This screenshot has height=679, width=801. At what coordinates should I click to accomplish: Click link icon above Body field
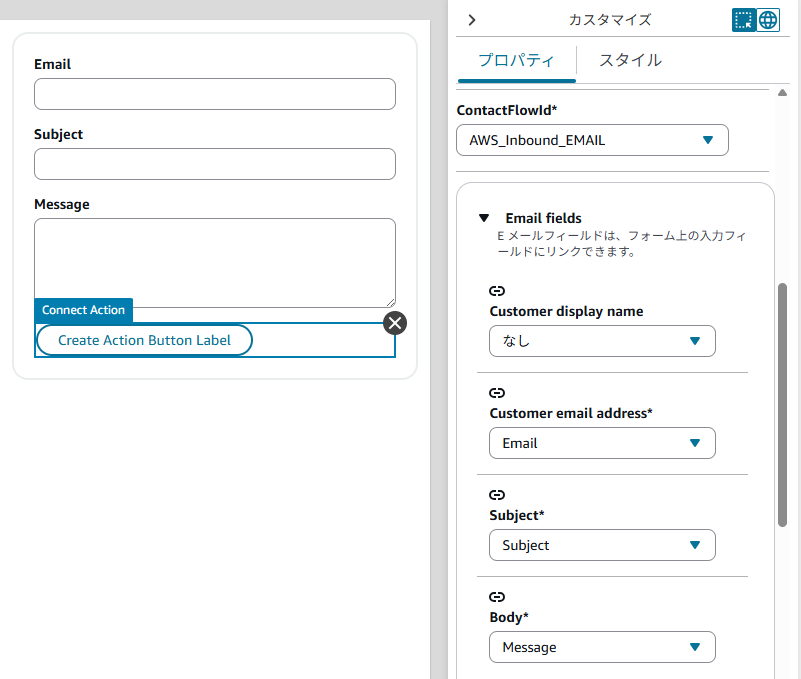click(x=497, y=597)
